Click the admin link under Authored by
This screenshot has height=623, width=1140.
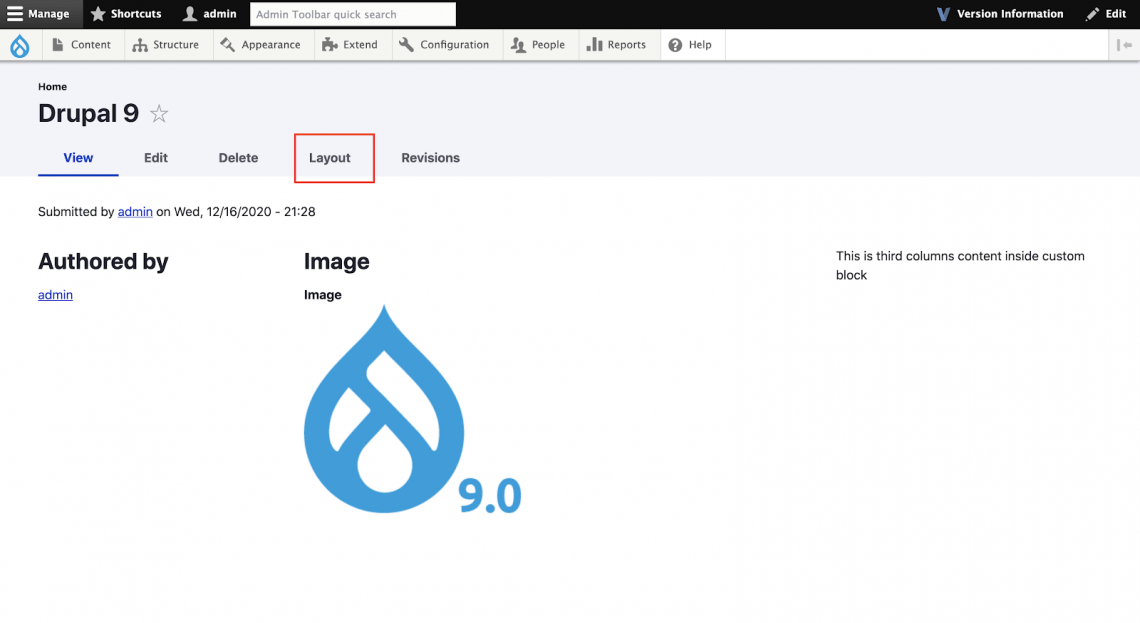click(55, 295)
